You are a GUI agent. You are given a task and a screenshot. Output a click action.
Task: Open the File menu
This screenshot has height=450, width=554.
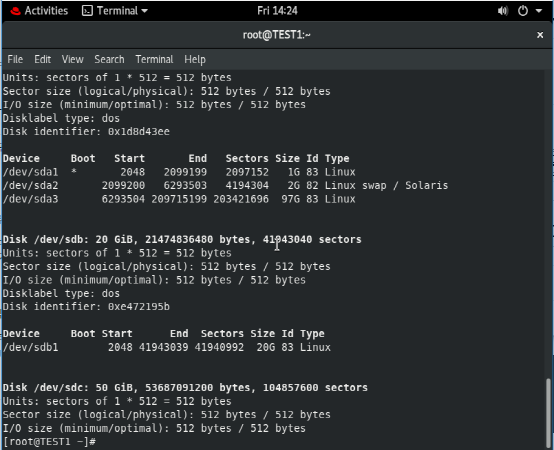coord(15,59)
